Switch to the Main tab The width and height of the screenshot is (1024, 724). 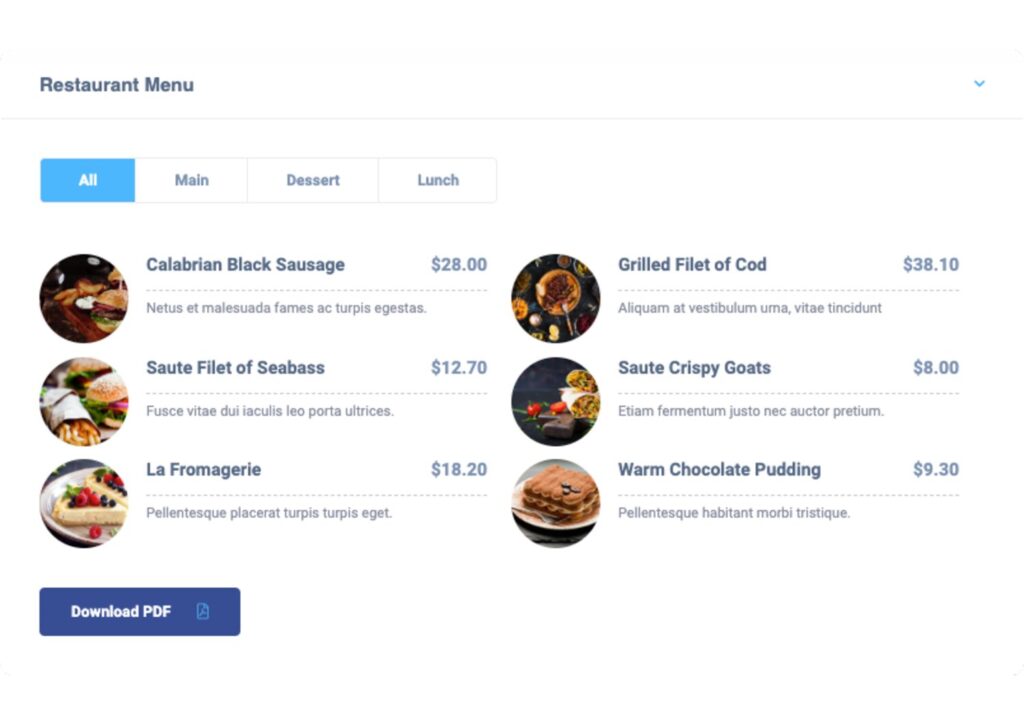(191, 180)
